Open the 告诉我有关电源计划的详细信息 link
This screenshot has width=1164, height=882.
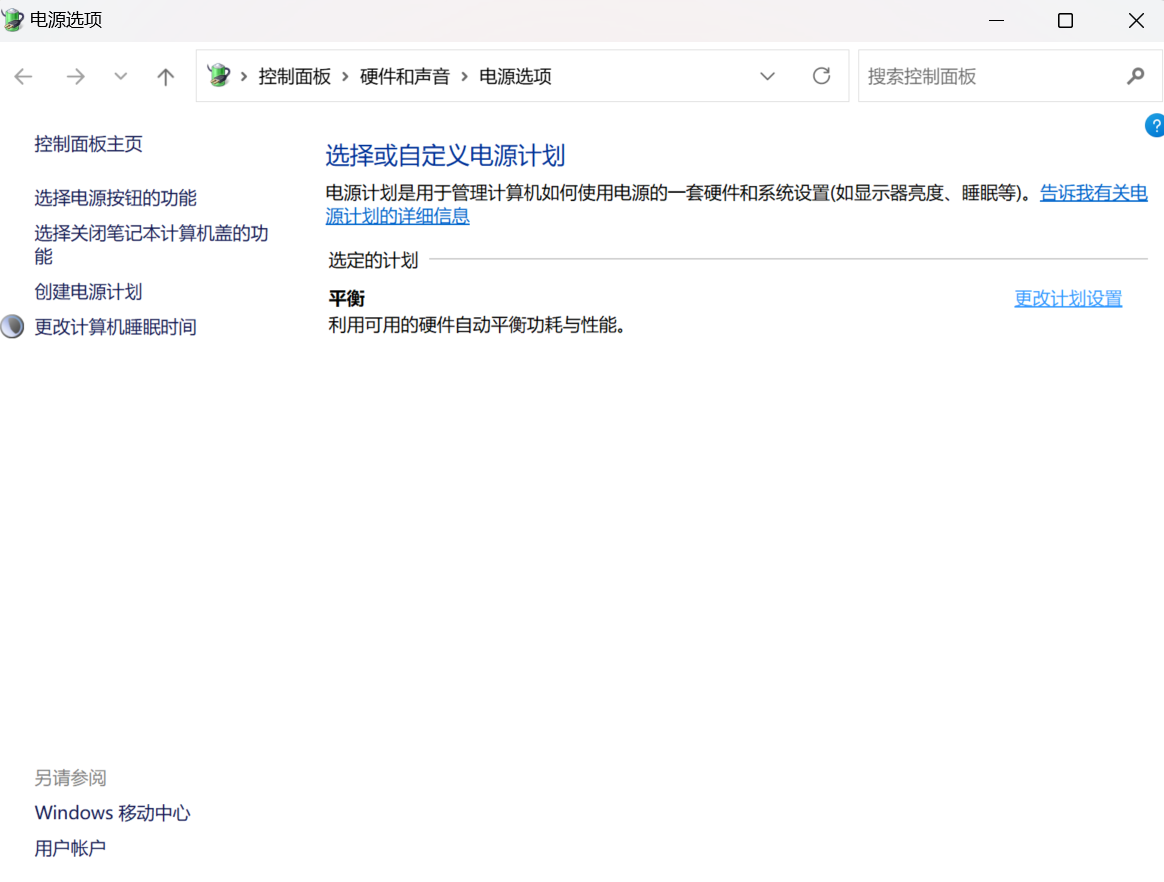(x=1093, y=193)
